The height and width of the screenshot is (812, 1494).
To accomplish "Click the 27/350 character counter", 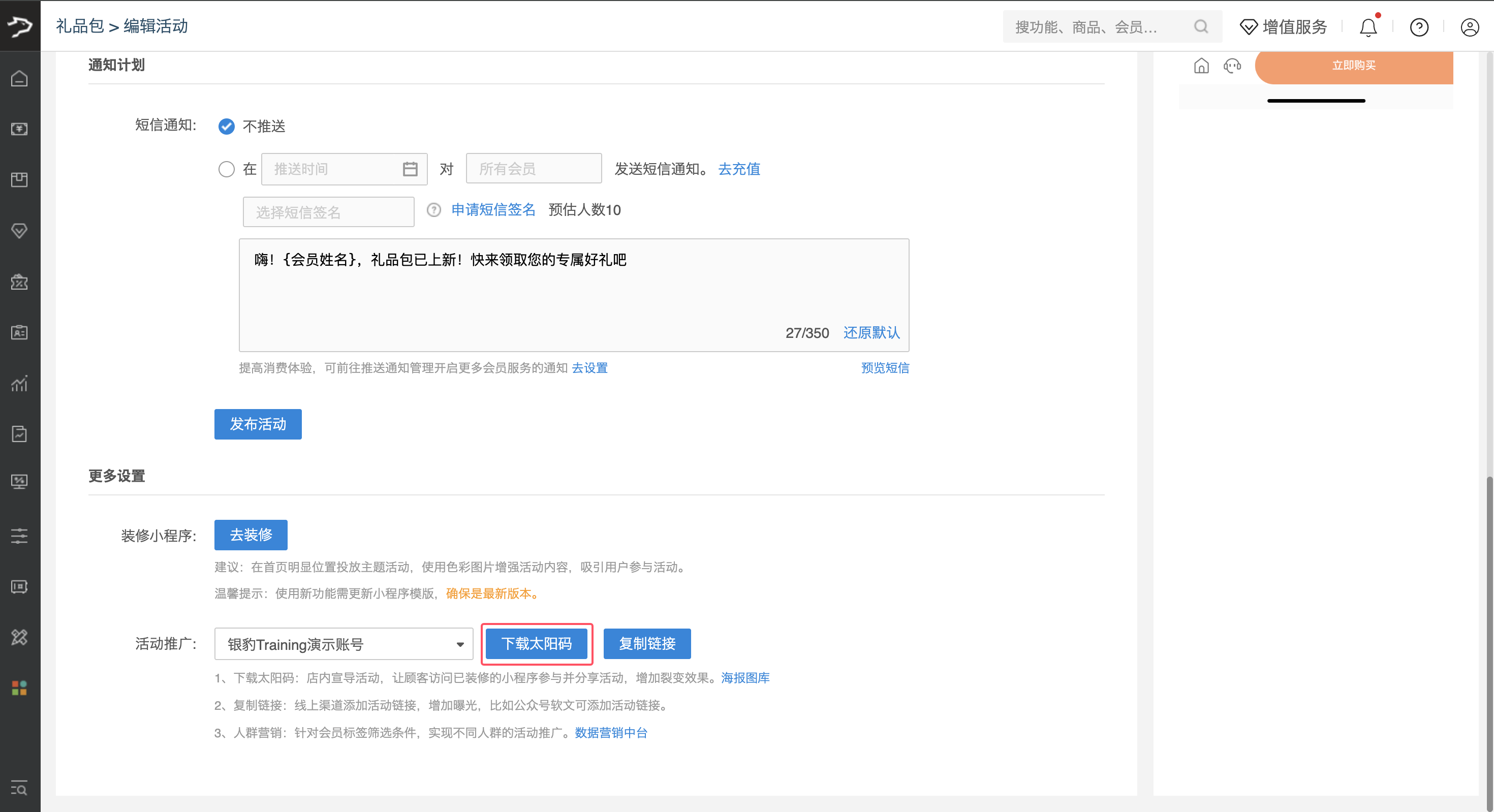I will tap(807, 333).
